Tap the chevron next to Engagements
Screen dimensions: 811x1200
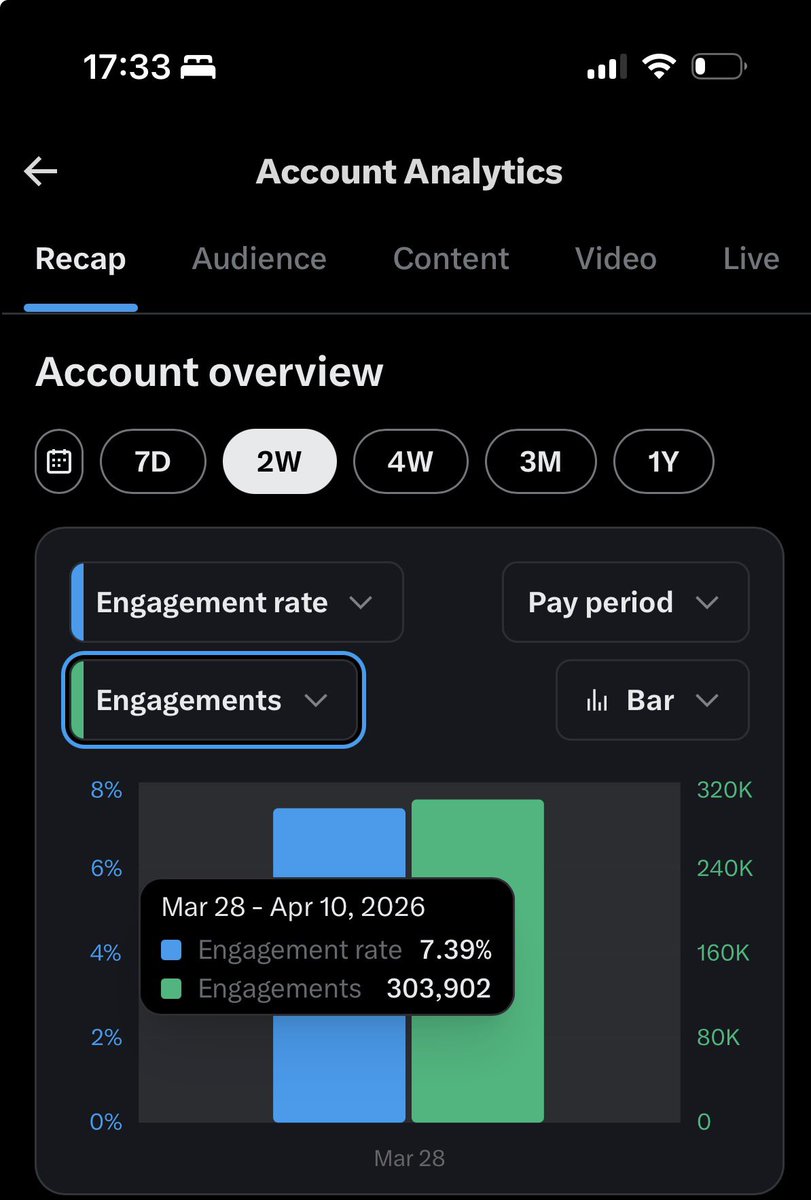(316, 701)
